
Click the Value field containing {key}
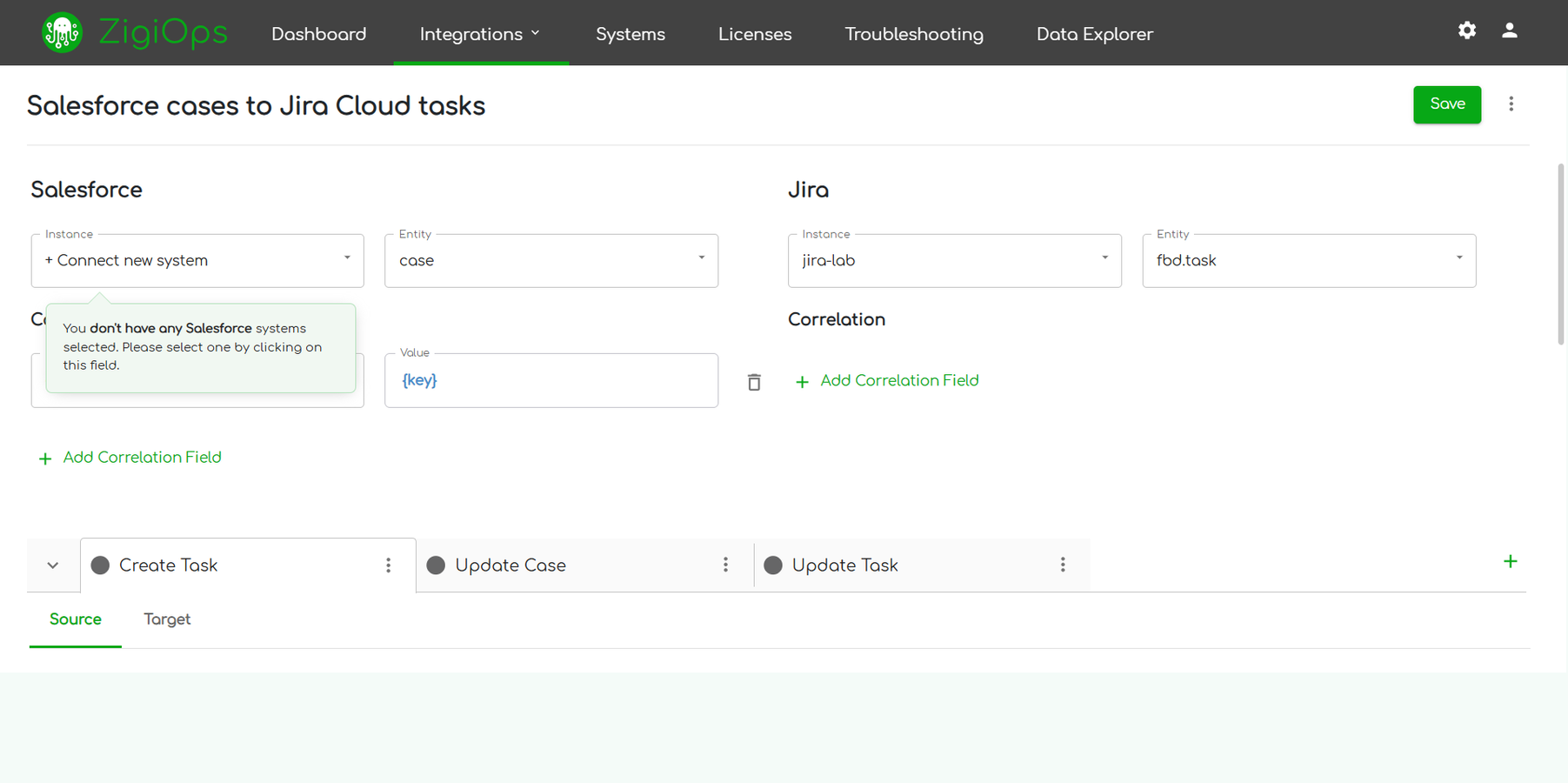point(551,380)
